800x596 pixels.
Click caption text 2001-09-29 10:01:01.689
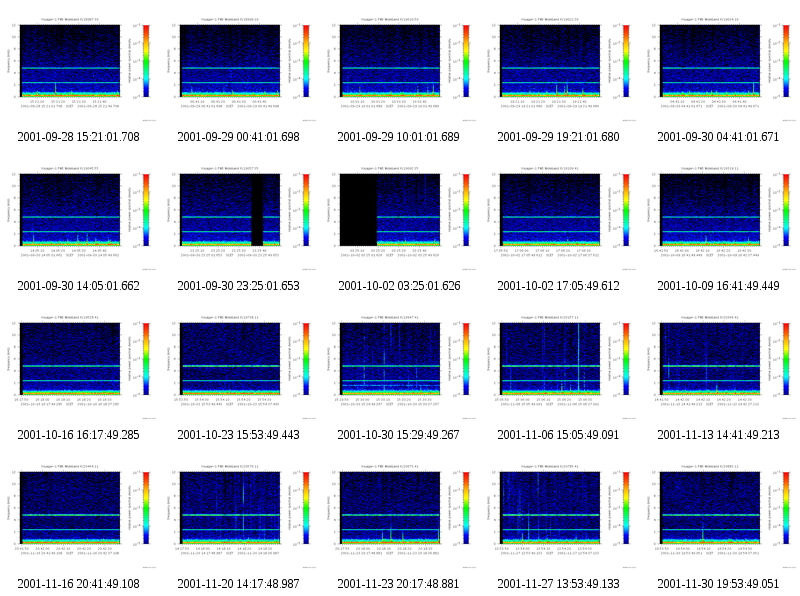click(x=398, y=137)
